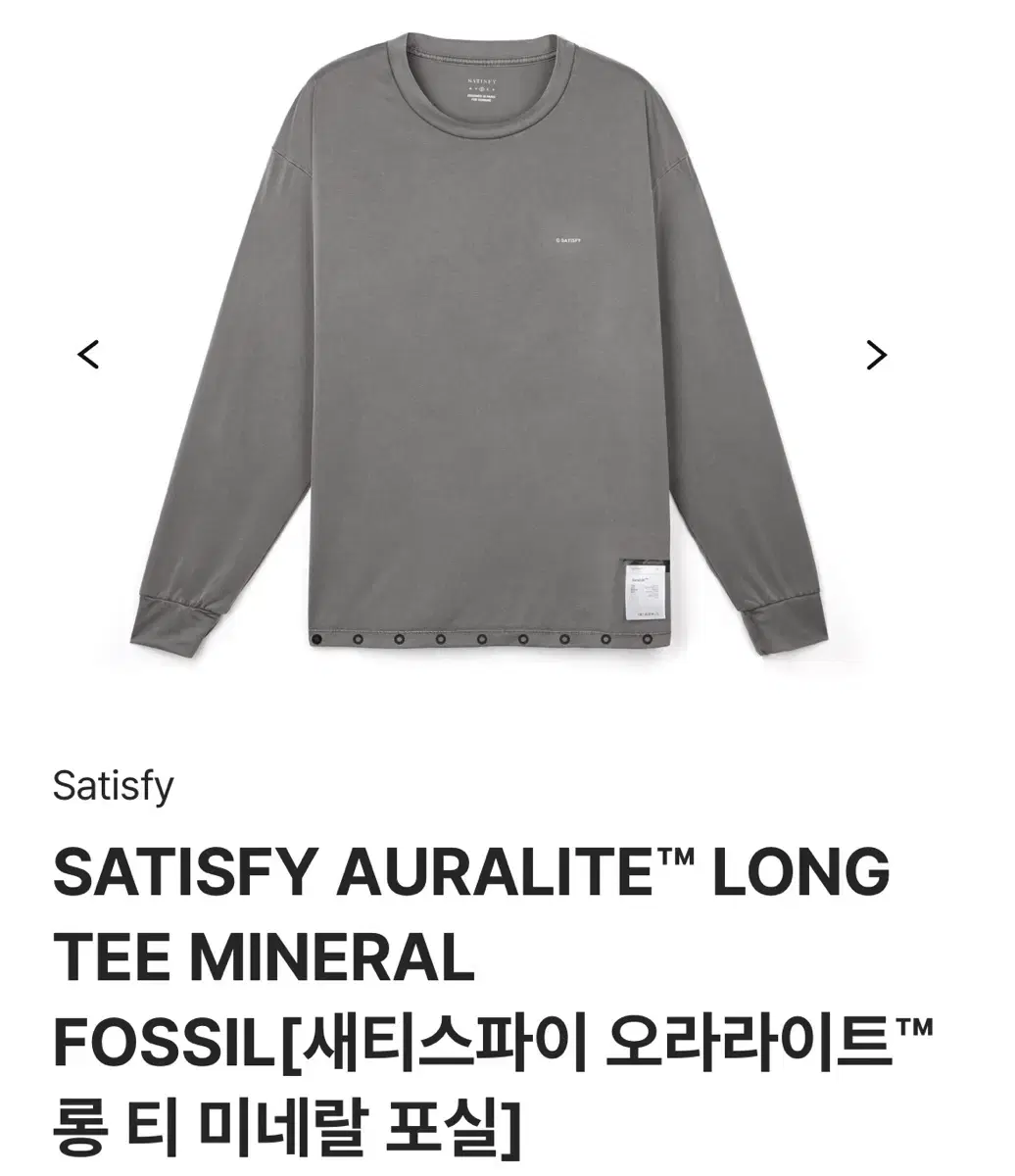
Task: Open the Satisfy brand page link
Action: click(113, 786)
